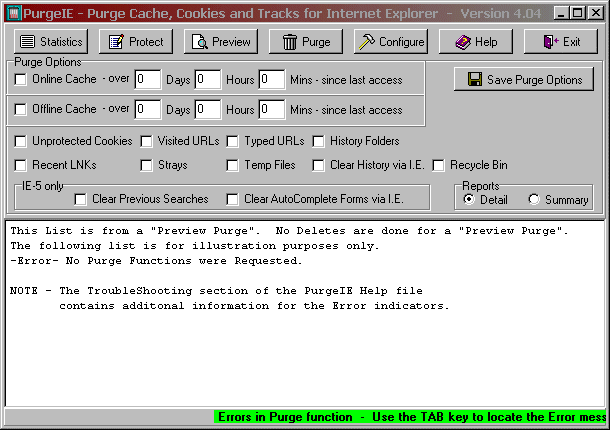Tick the Recycle Bin checkbox
610x430 pixels.
click(438, 165)
